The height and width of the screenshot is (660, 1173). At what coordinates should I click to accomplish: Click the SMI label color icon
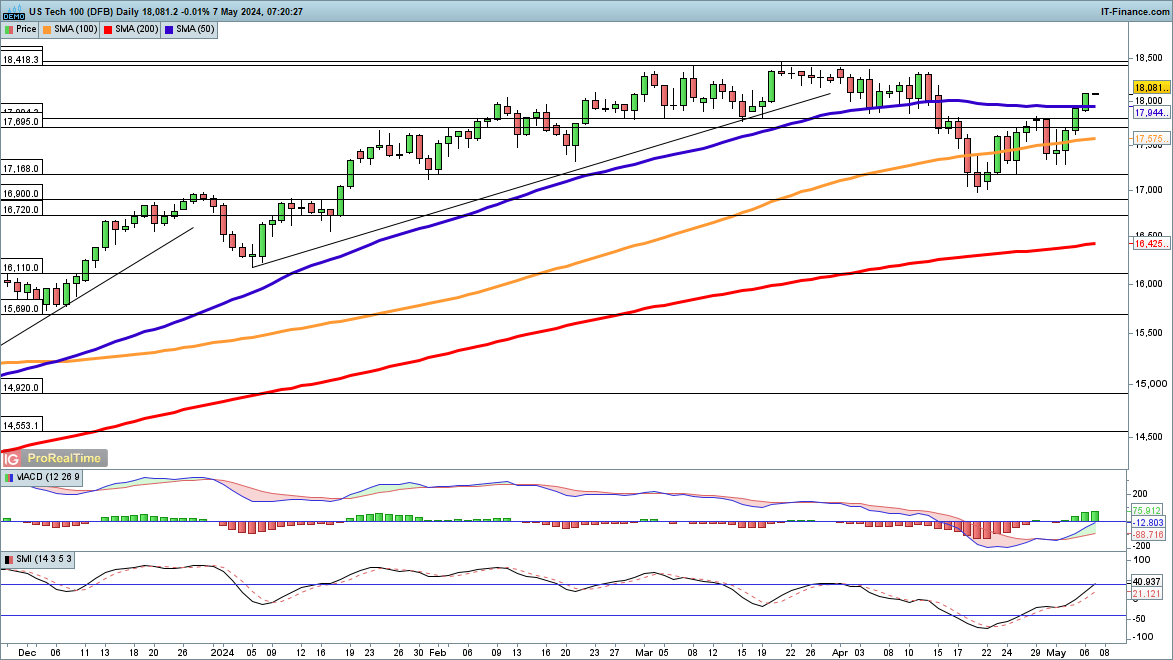coord(9,560)
